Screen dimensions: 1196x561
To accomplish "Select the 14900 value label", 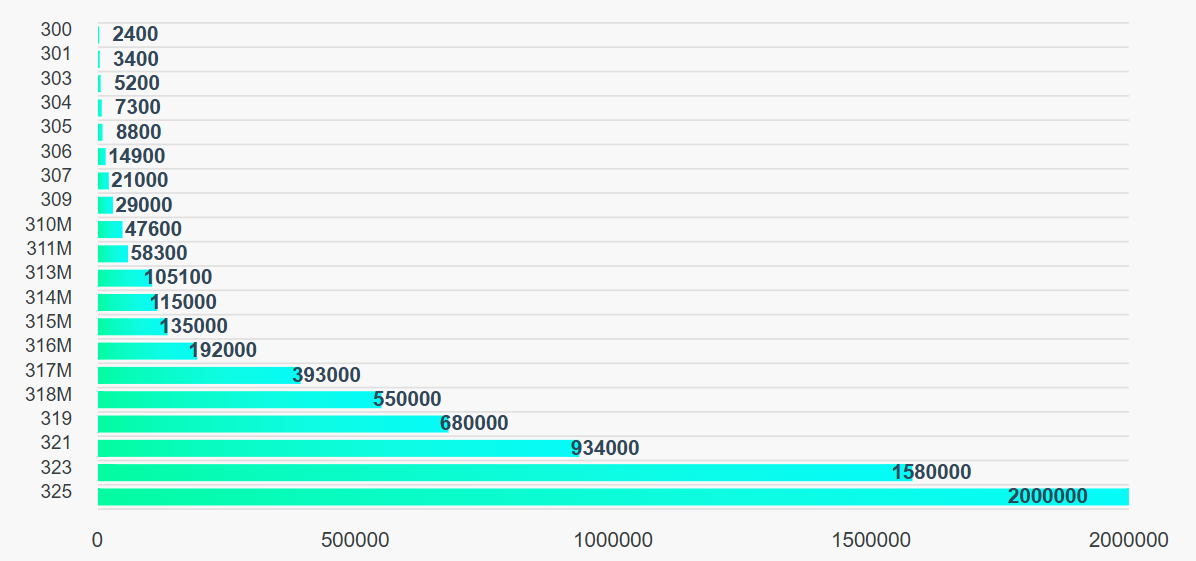I will [x=137, y=156].
